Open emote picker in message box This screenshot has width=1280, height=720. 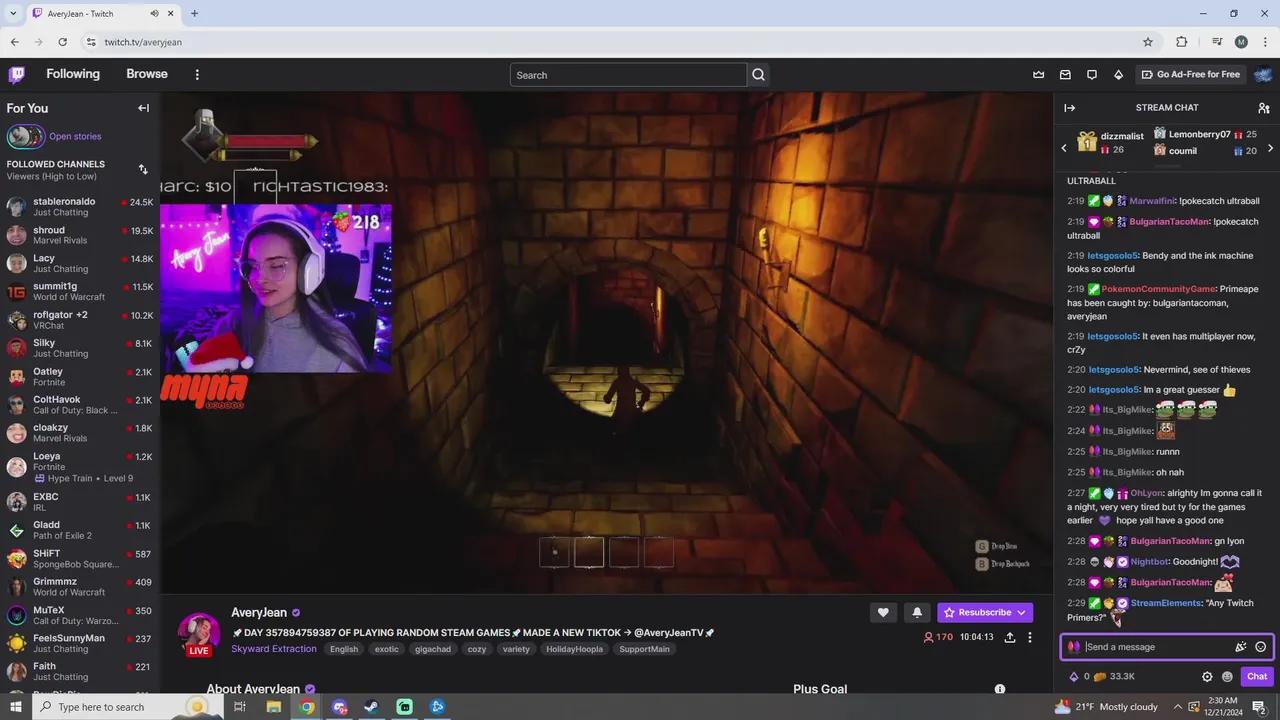[1260, 647]
